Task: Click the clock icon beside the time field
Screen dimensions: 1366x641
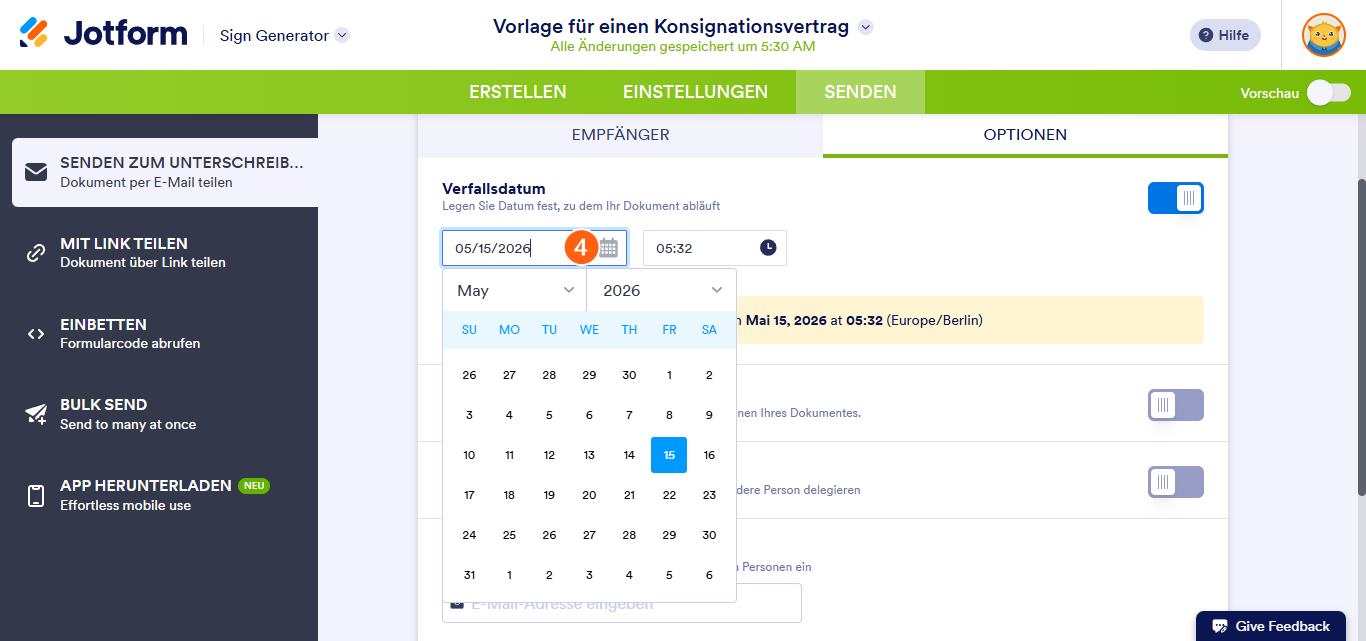Action: click(x=768, y=247)
